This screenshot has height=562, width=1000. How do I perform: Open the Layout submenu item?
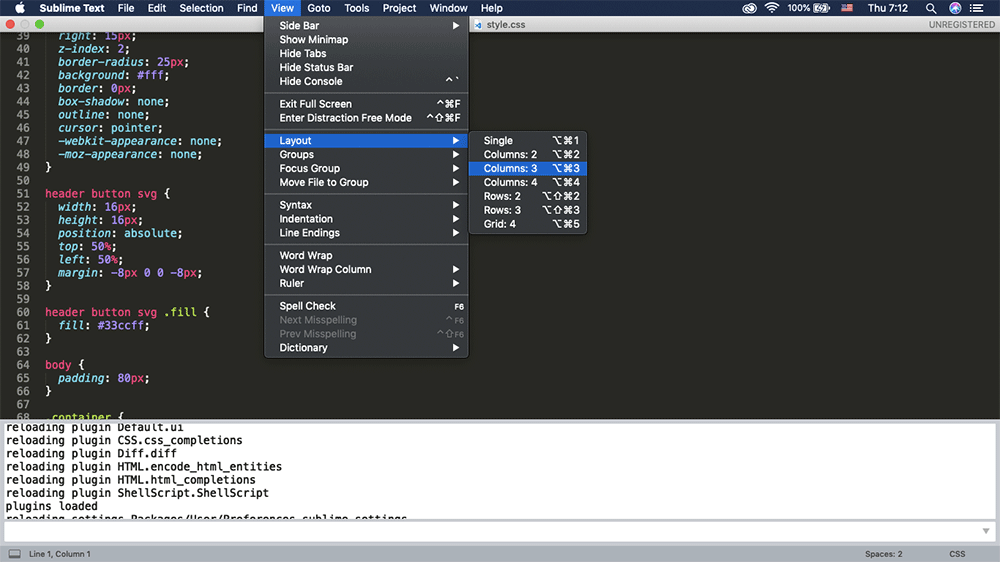(x=366, y=140)
